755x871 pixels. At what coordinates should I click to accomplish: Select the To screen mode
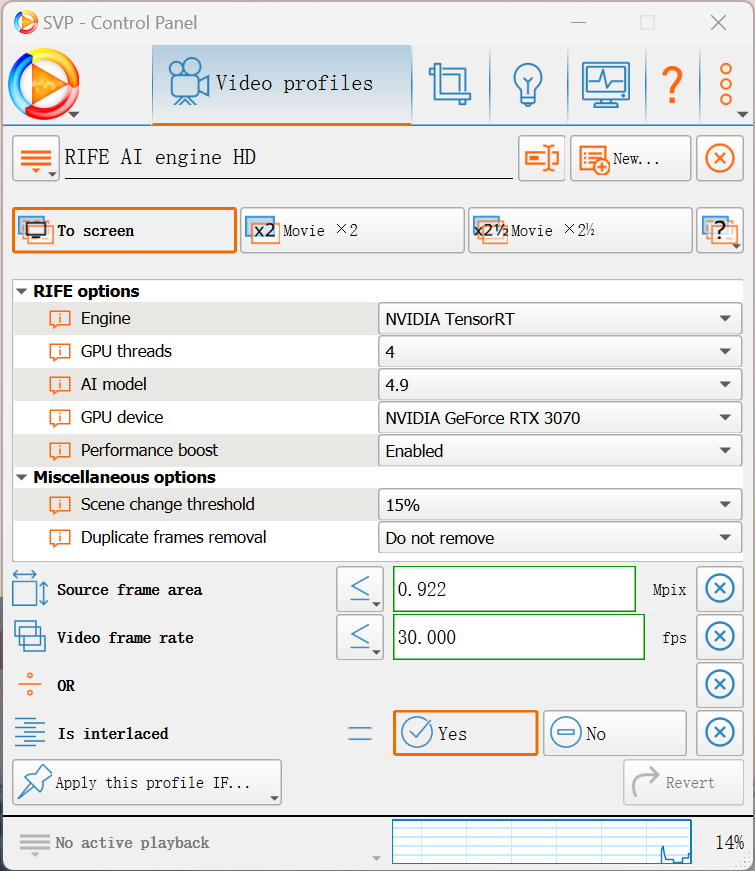124,230
